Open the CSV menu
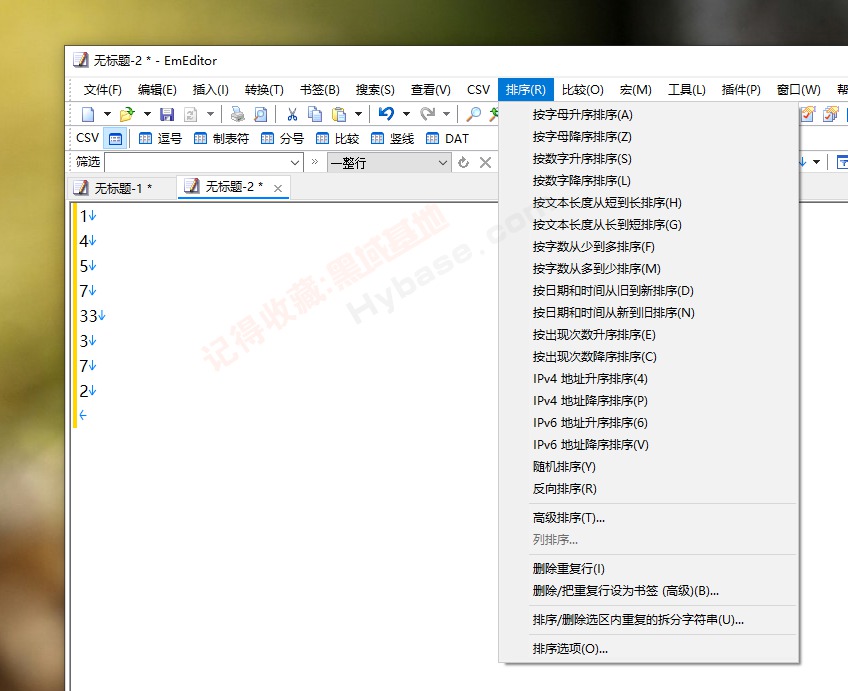 (478, 90)
